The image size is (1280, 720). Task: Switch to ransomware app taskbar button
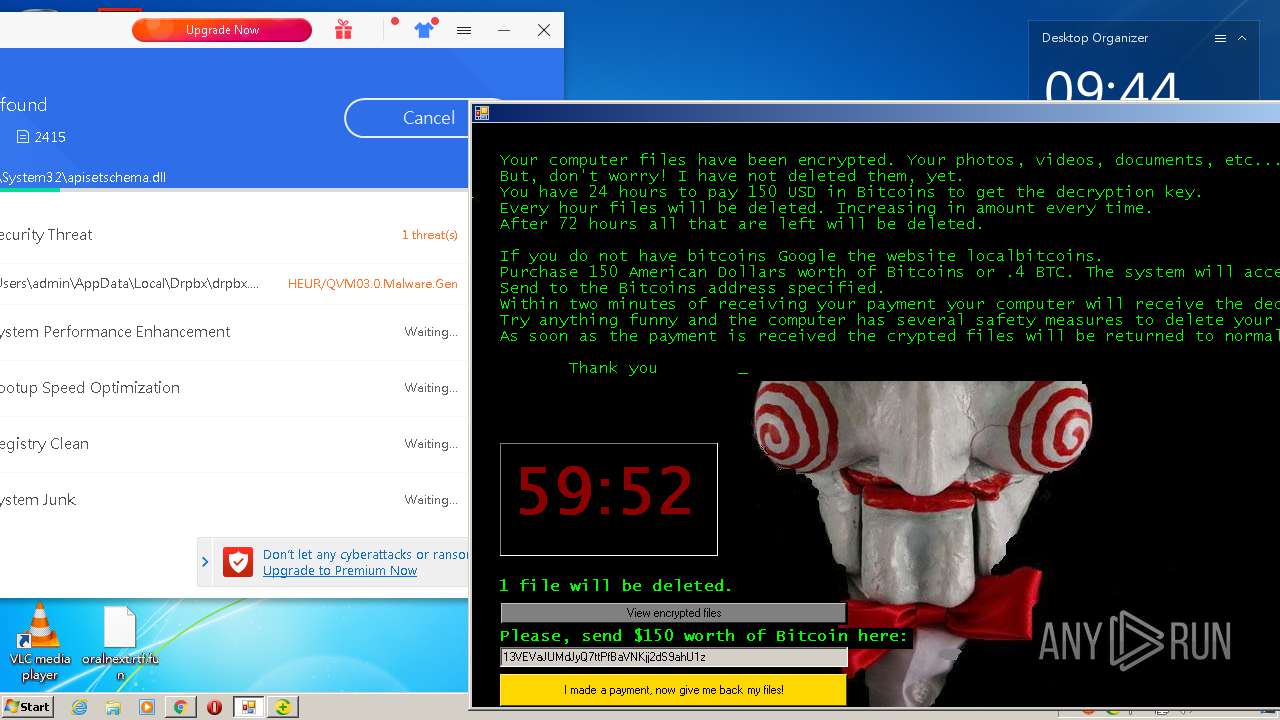point(248,707)
